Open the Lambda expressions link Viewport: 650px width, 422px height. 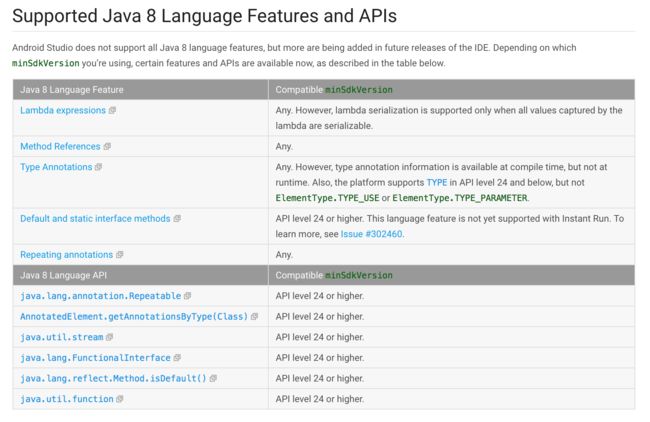pyautogui.click(x=63, y=110)
